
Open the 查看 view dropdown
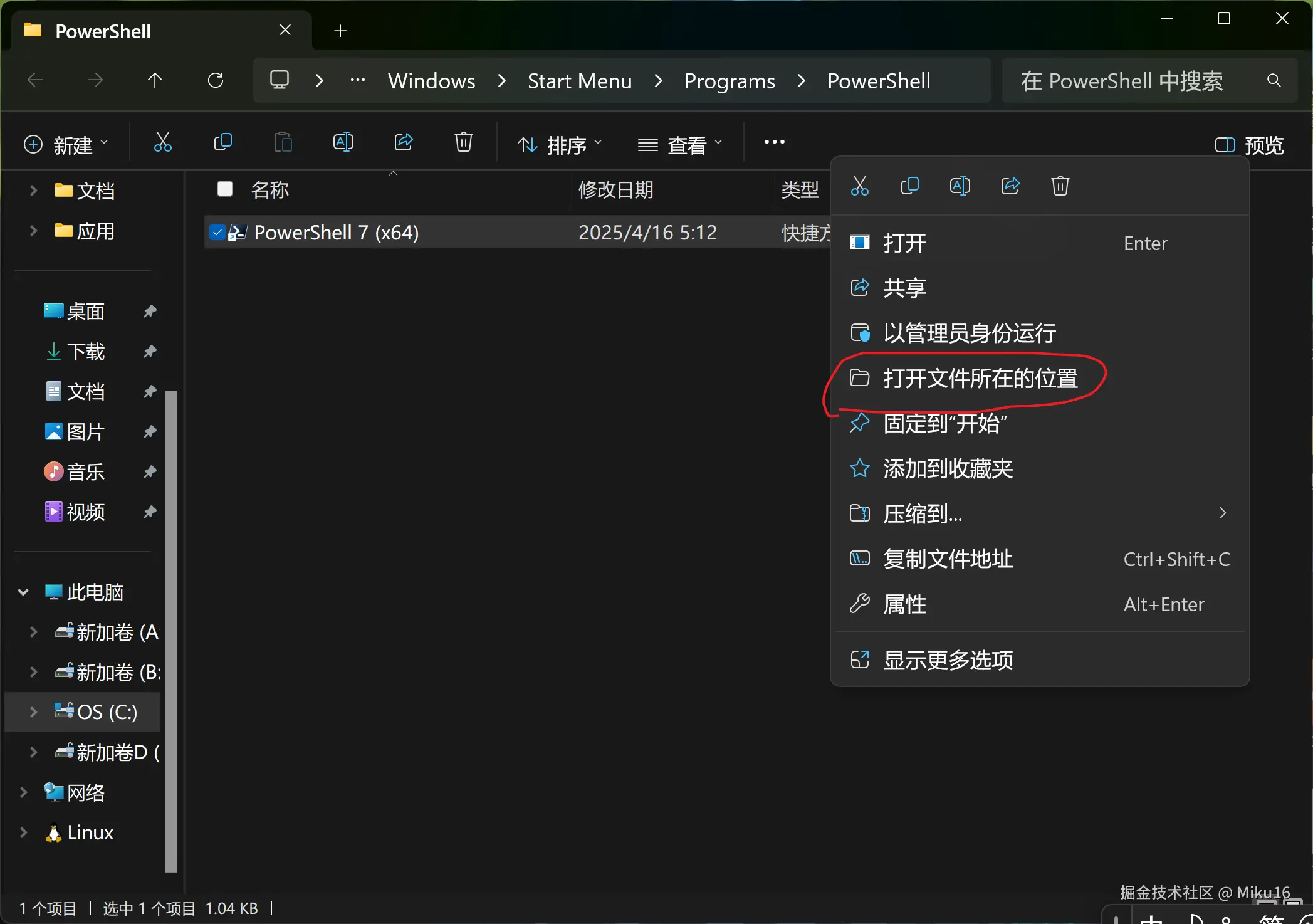[x=680, y=145]
